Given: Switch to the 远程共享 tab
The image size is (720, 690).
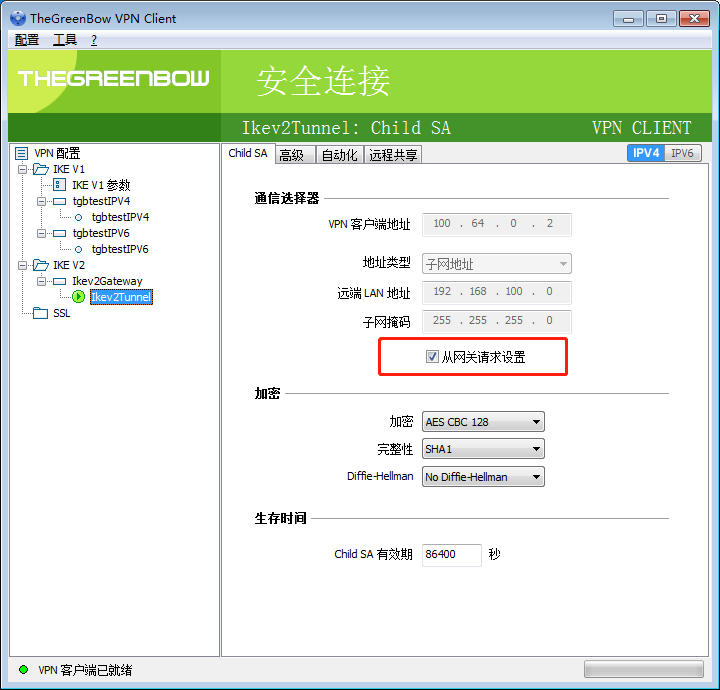Looking at the screenshot, I should (393, 155).
